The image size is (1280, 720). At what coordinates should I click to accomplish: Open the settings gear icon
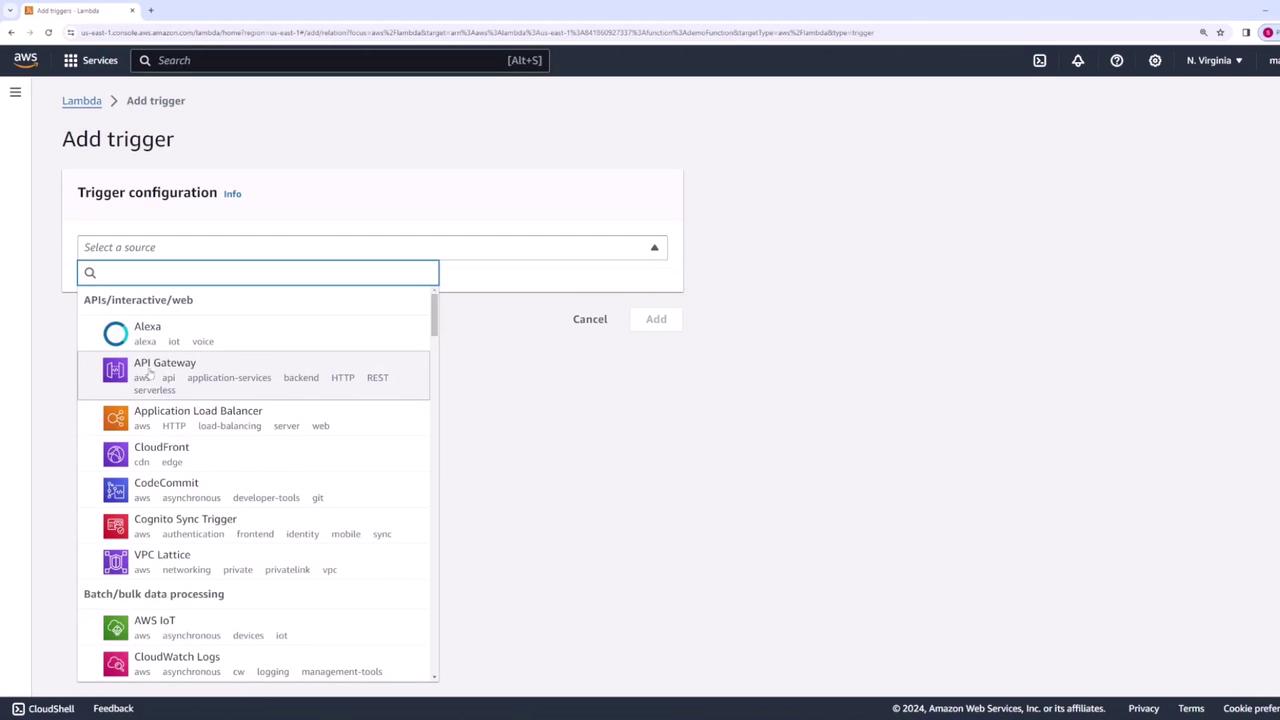(x=1155, y=60)
